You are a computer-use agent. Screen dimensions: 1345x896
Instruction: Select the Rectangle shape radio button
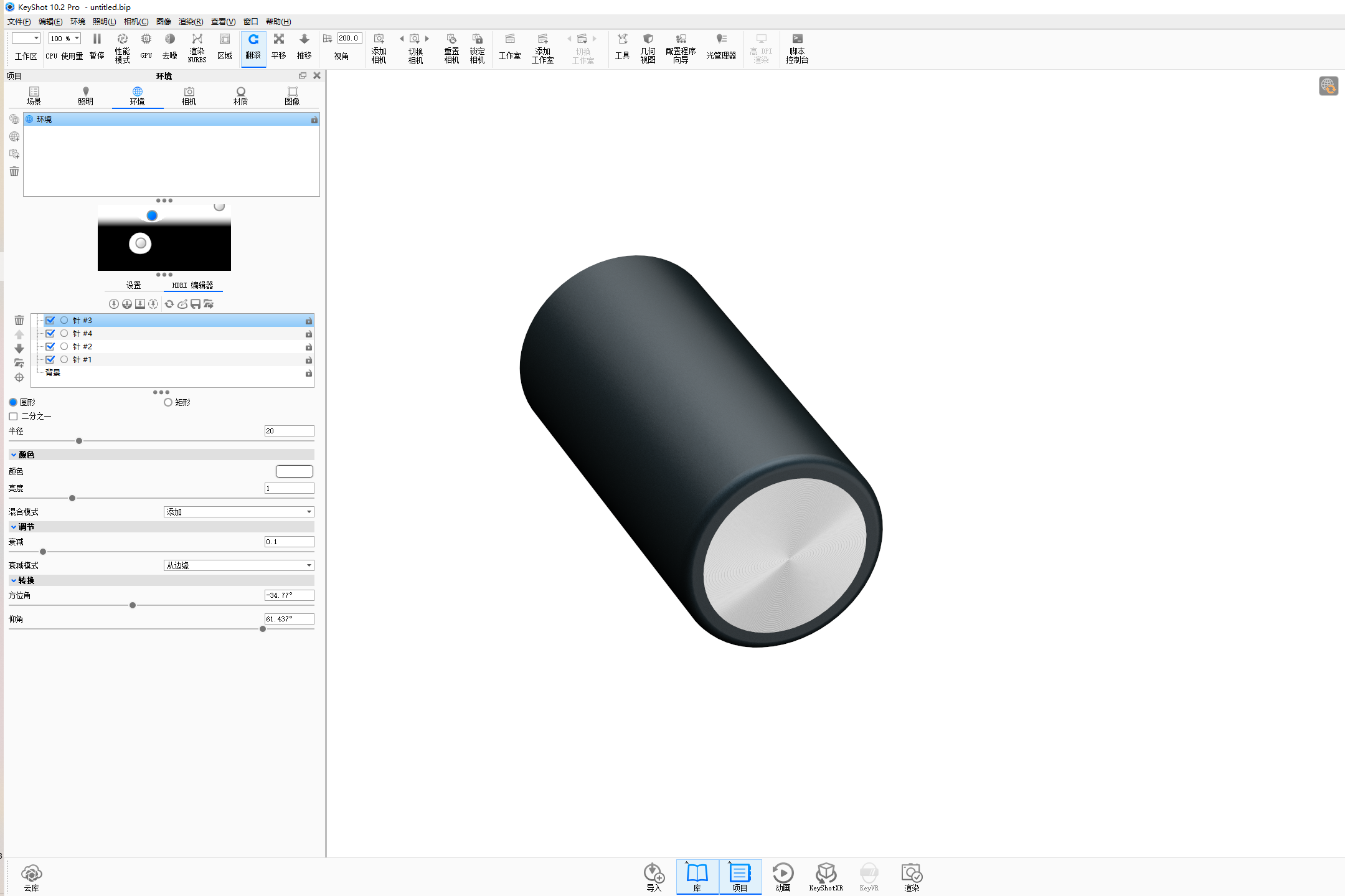(168, 402)
